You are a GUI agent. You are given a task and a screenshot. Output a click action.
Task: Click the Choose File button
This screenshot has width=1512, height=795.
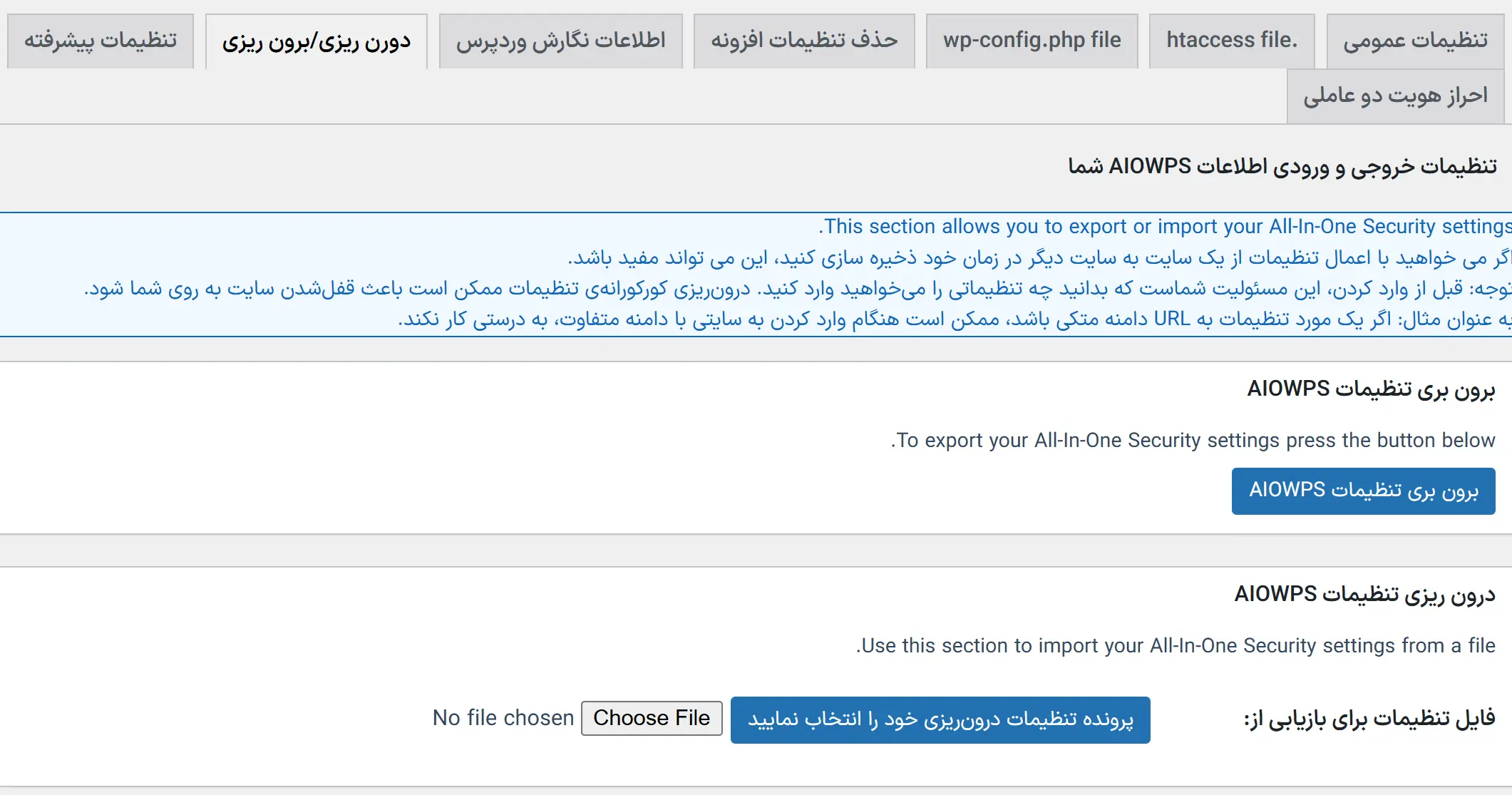click(x=652, y=718)
